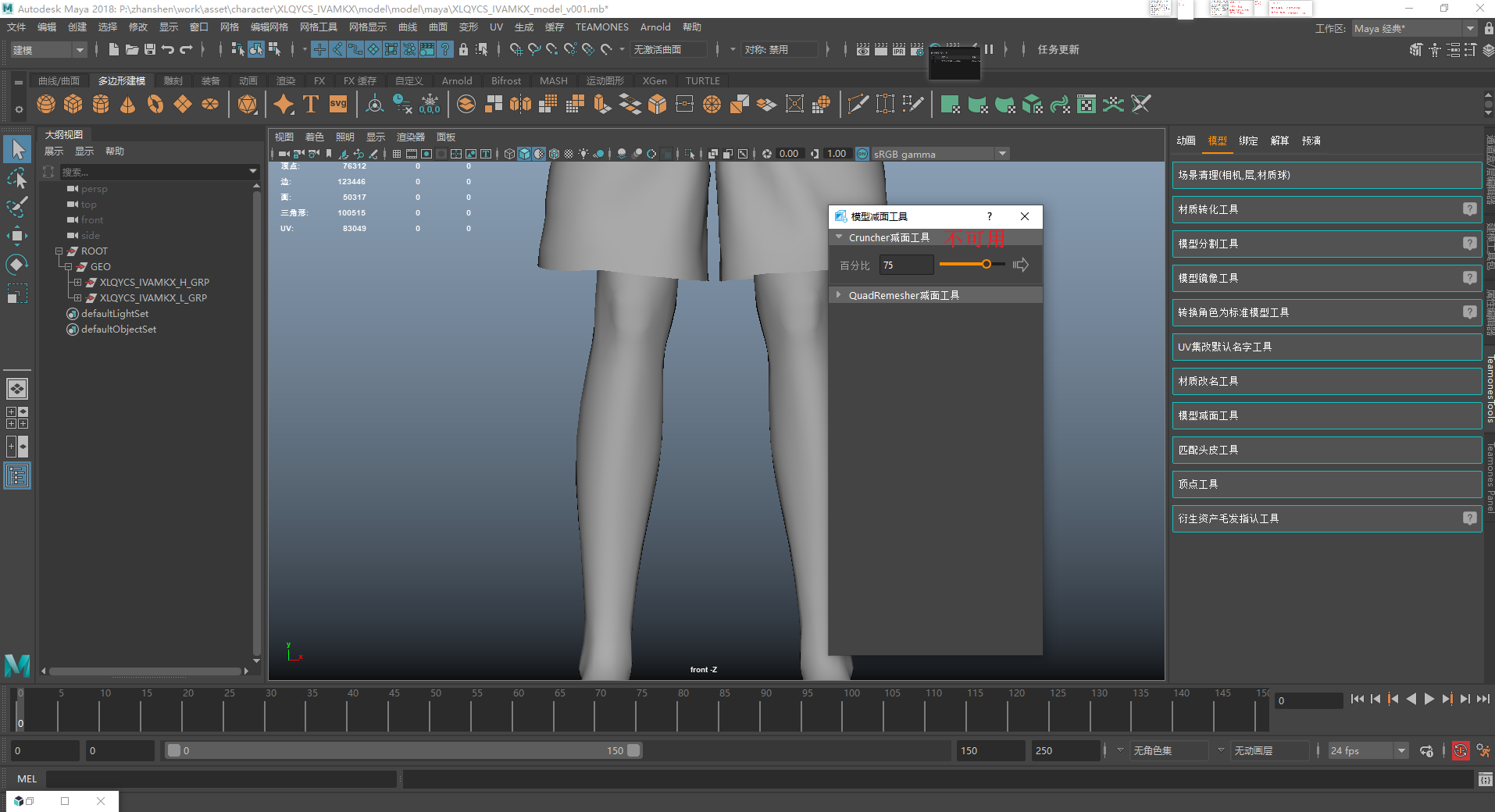Switch to the 雕刻 shelf tab
The width and height of the screenshot is (1495, 812).
point(173,81)
